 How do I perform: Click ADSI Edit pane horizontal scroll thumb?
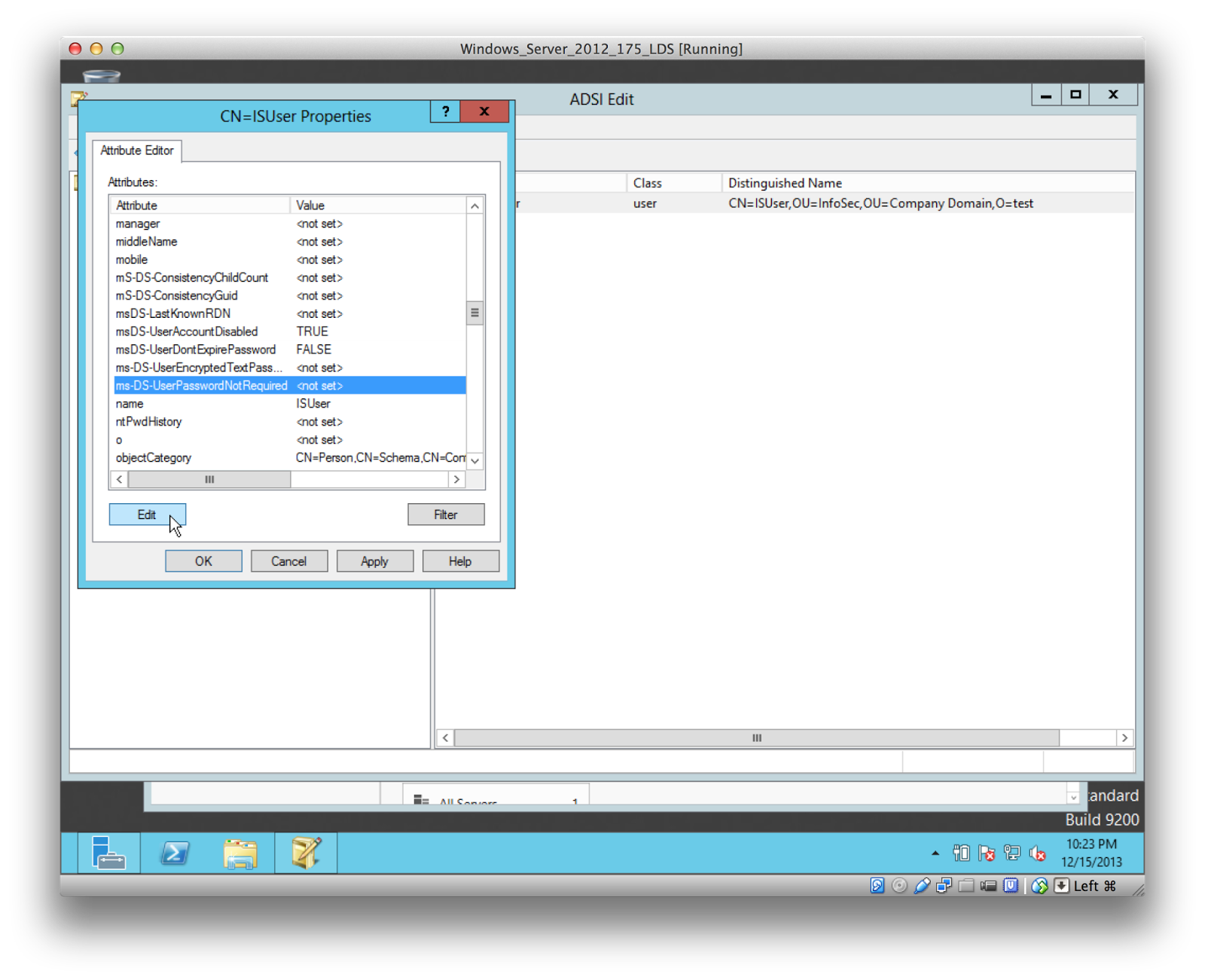[x=757, y=738]
